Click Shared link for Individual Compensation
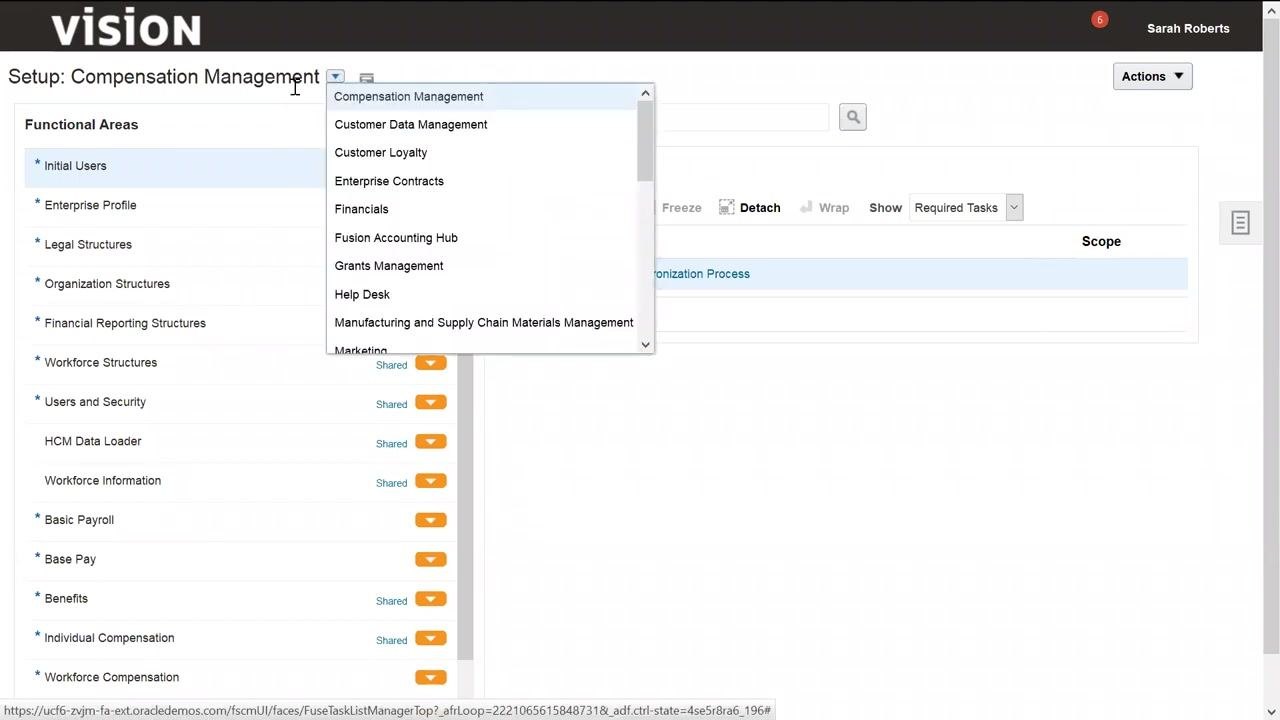 click(x=391, y=640)
